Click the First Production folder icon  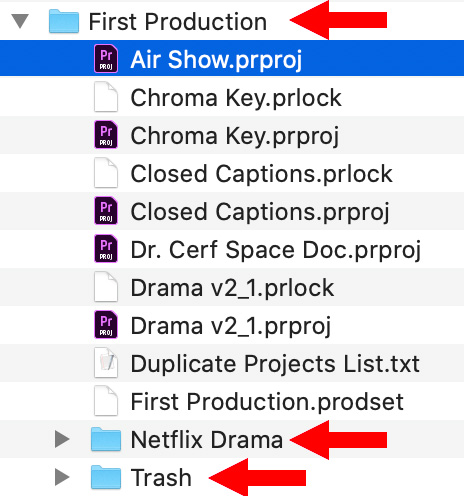pyautogui.click(x=64, y=21)
